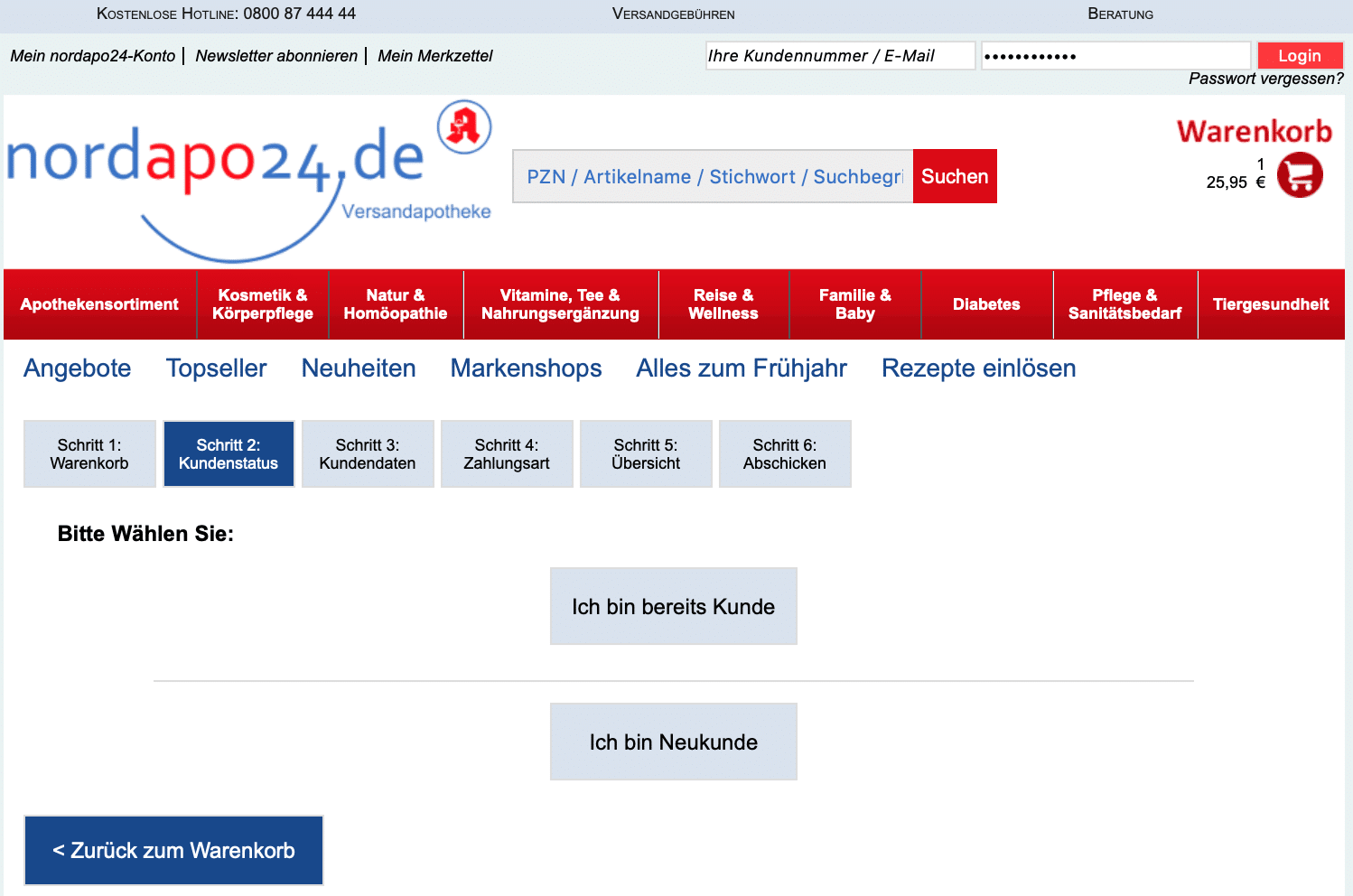The height and width of the screenshot is (896, 1353).
Task: Select Schritt 6: Abschicken step
Action: pyautogui.click(x=785, y=454)
